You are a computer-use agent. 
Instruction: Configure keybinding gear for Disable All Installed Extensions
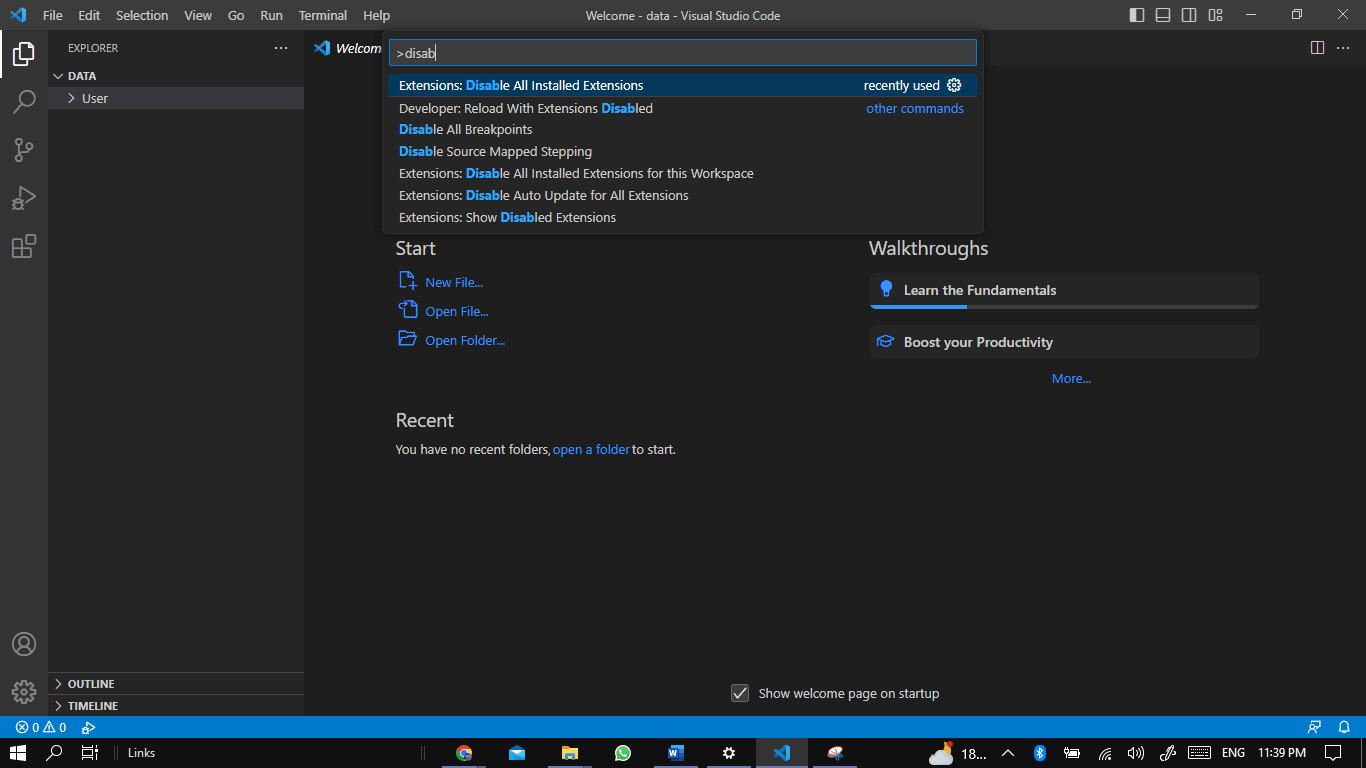pyautogui.click(x=954, y=85)
